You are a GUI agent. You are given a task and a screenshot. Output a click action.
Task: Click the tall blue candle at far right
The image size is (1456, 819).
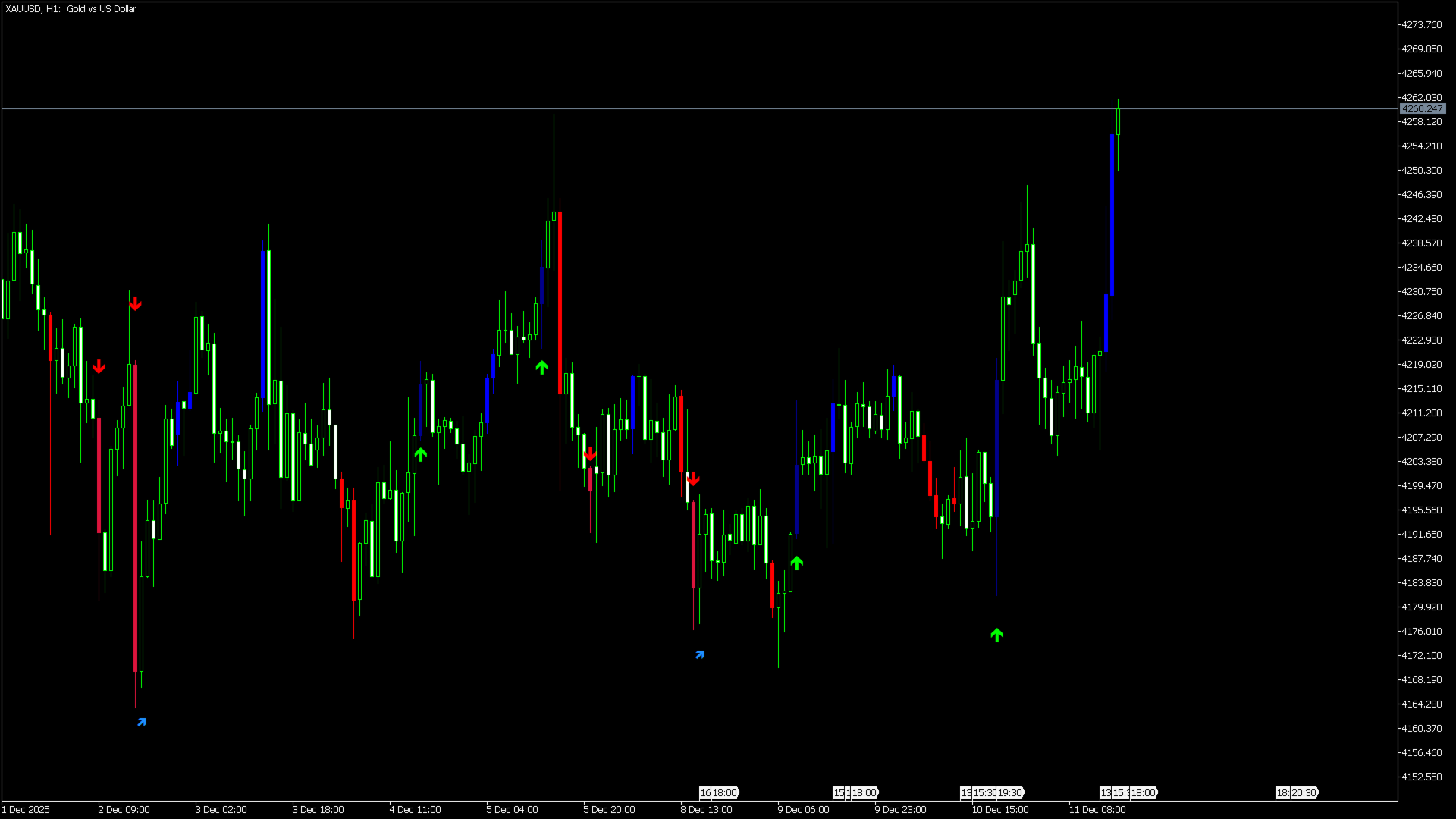1112,216
